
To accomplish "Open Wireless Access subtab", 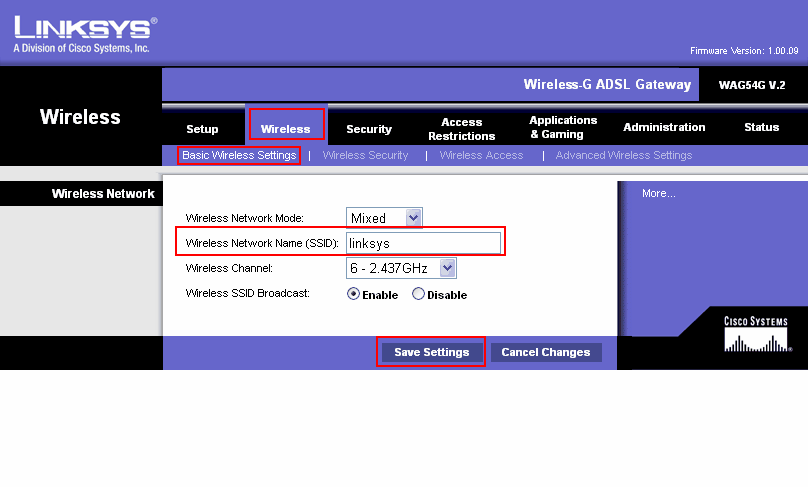I will (481, 155).
